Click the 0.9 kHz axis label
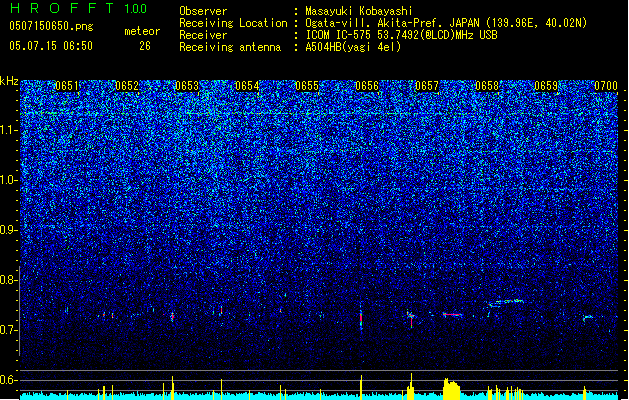The height and width of the screenshot is (400, 629). (x=8, y=230)
